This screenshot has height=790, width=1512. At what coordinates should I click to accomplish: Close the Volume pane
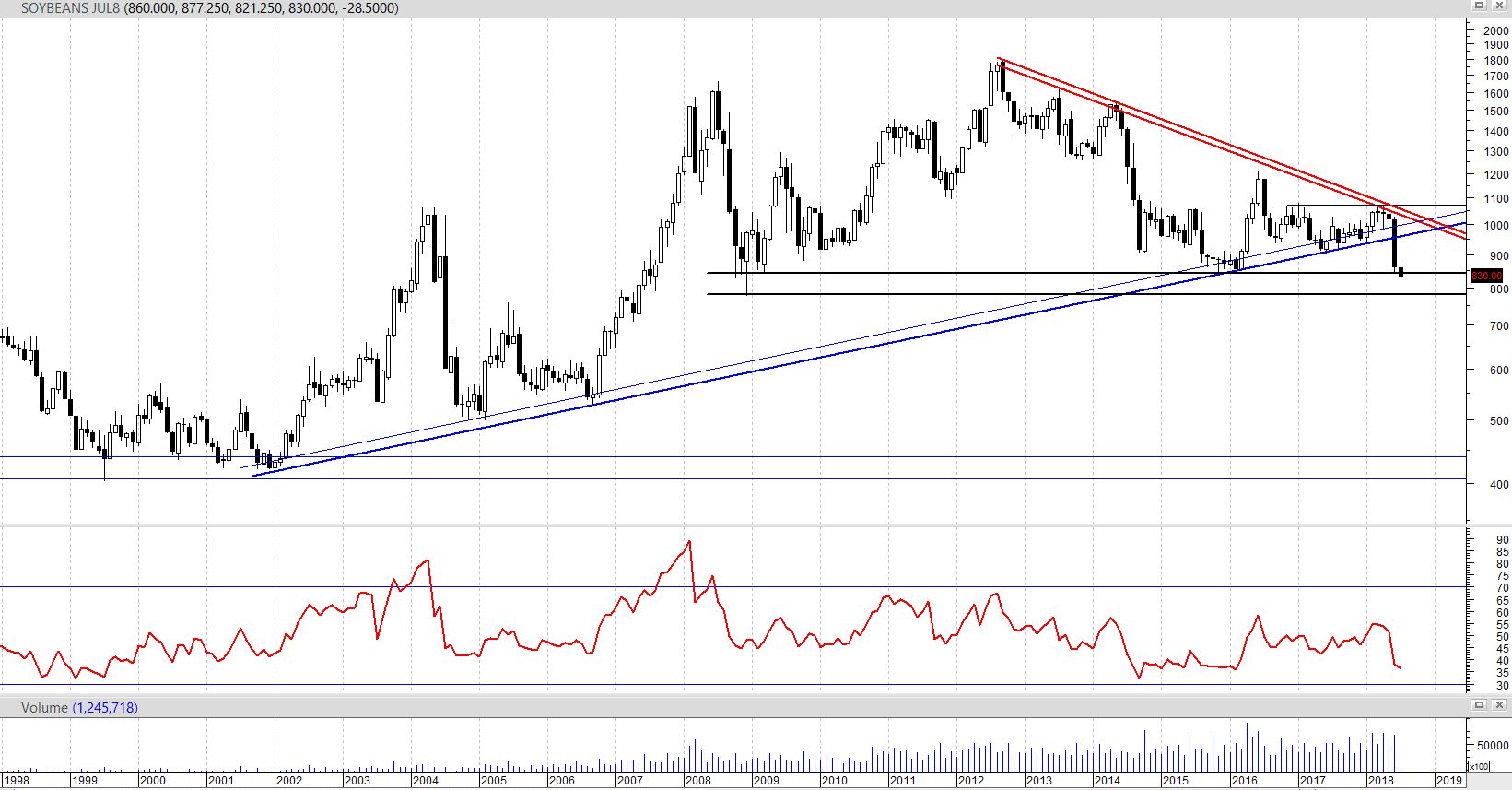1498,705
